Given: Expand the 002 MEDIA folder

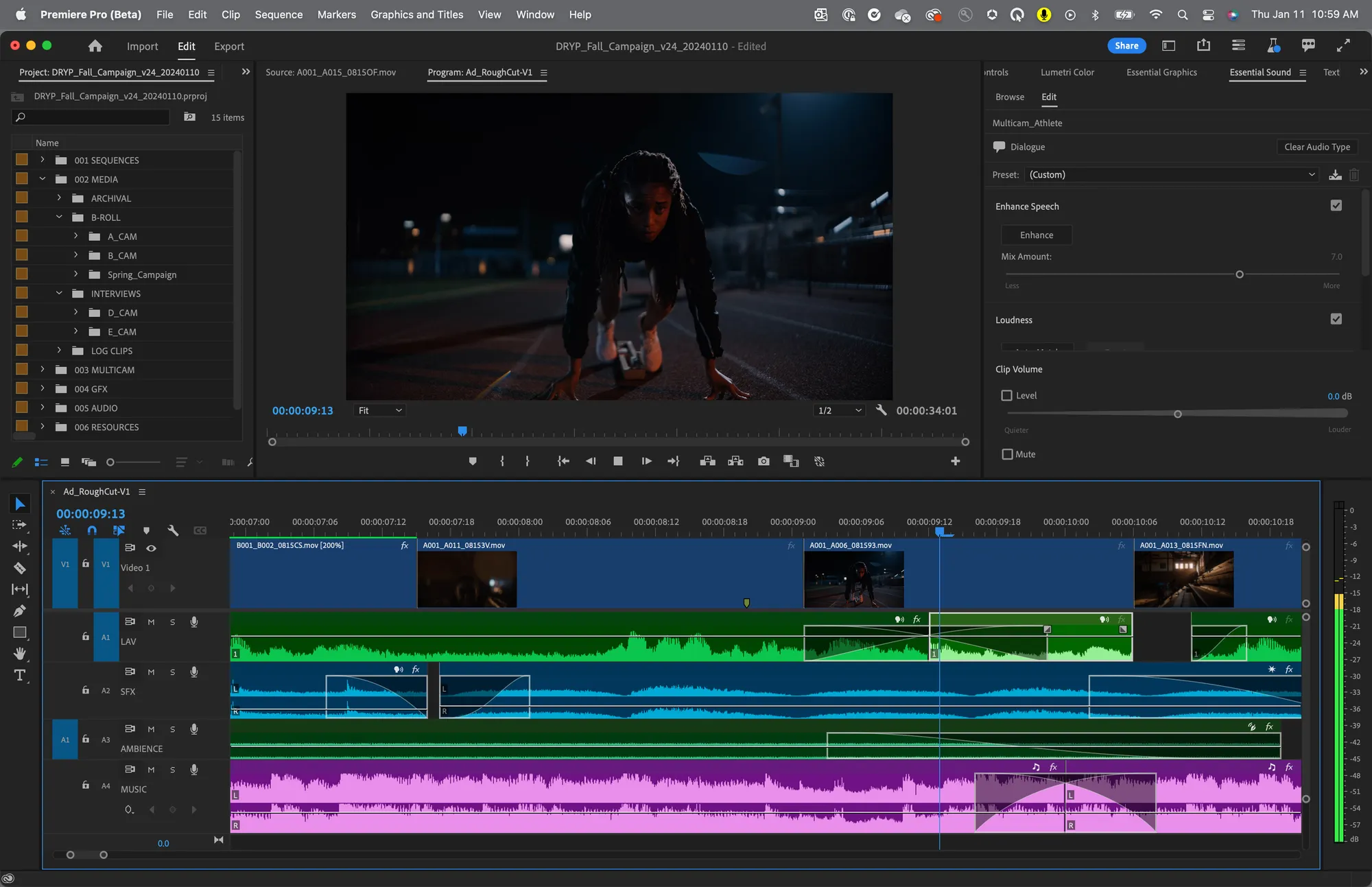Looking at the screenshot, I should [42, 179].
